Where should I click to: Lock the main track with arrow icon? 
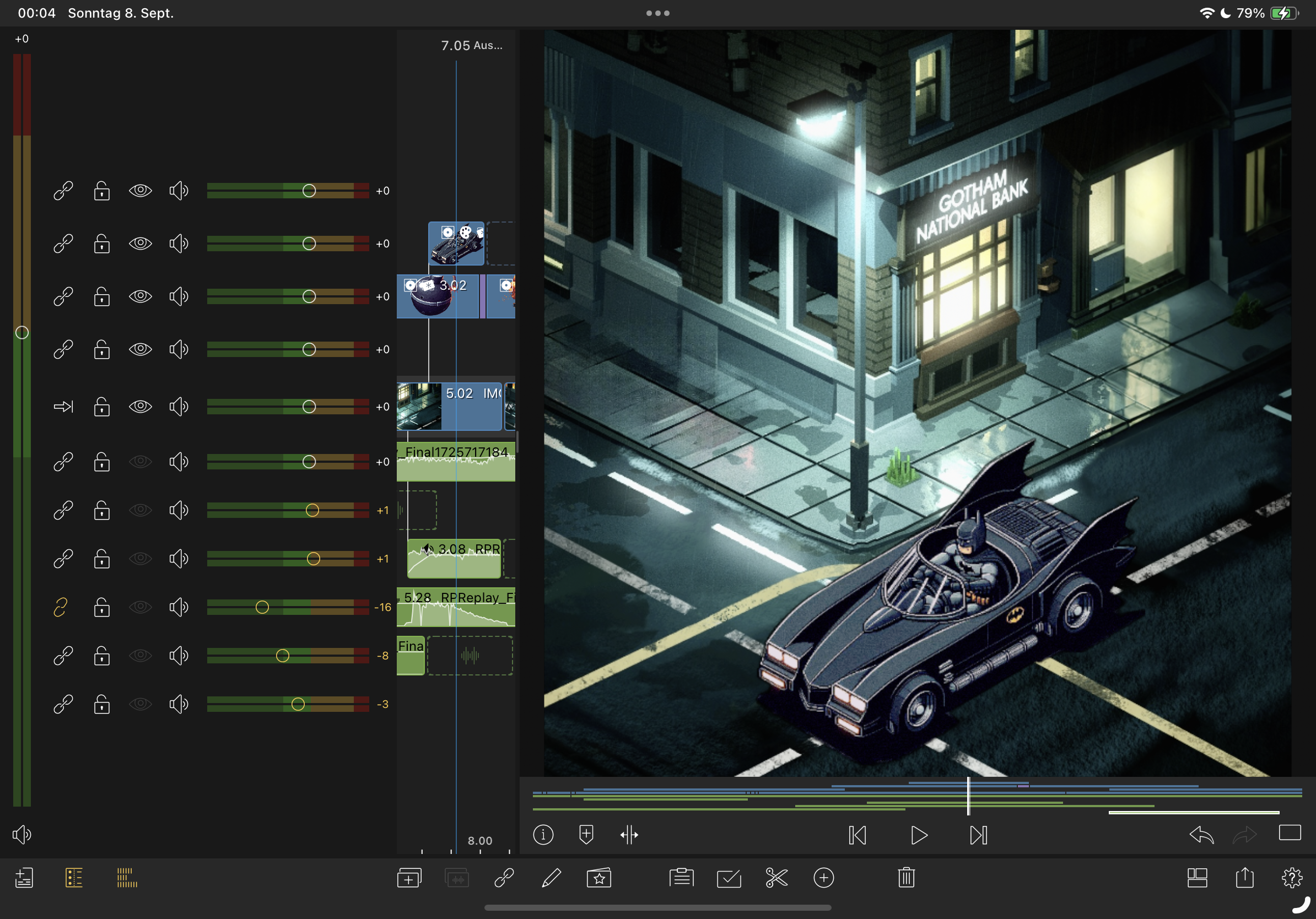point(102,407)
